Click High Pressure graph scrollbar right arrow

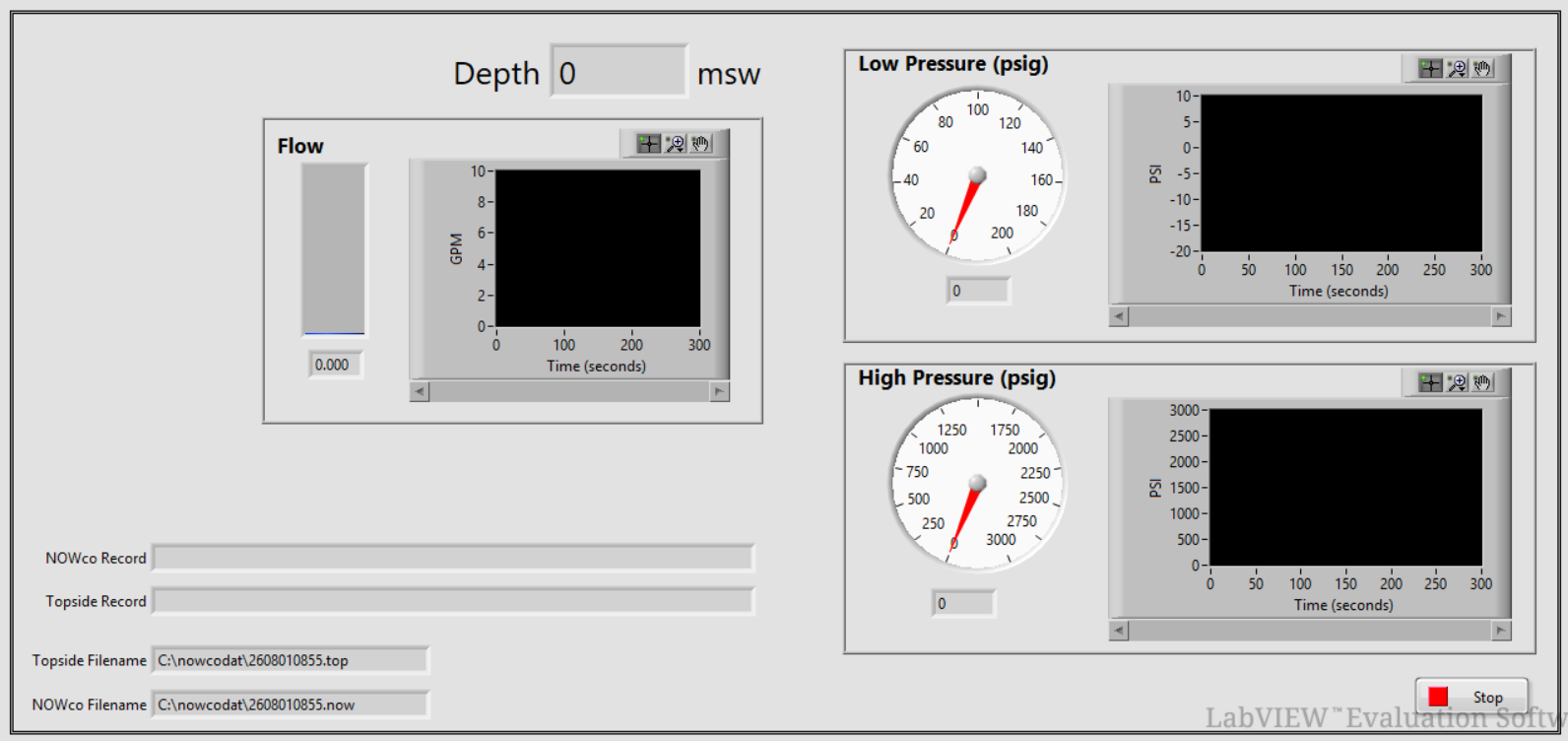[x=1501, y=631]
